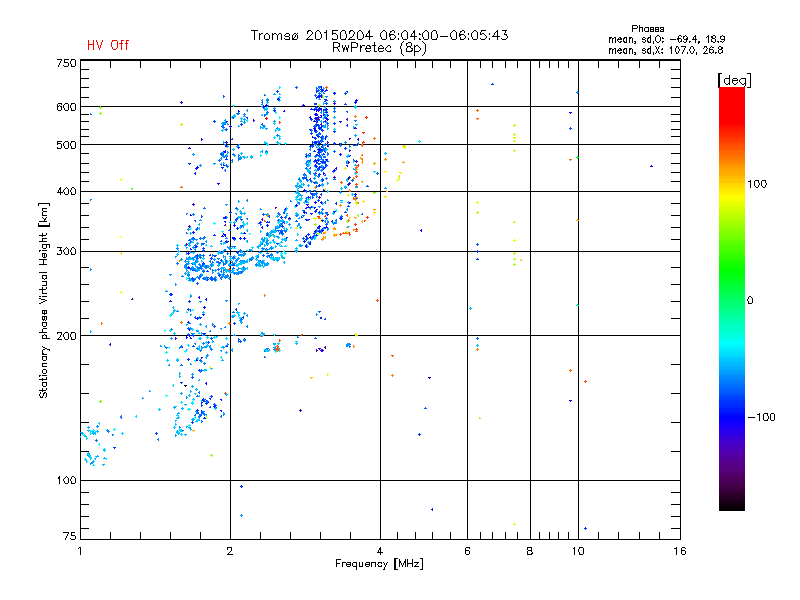Image resolution: width=800 pixels, height=600 pixels.
Task: Select the plot title 'Tromsø 20150204 06:04:00-06:05:43'
Action: 379,35
